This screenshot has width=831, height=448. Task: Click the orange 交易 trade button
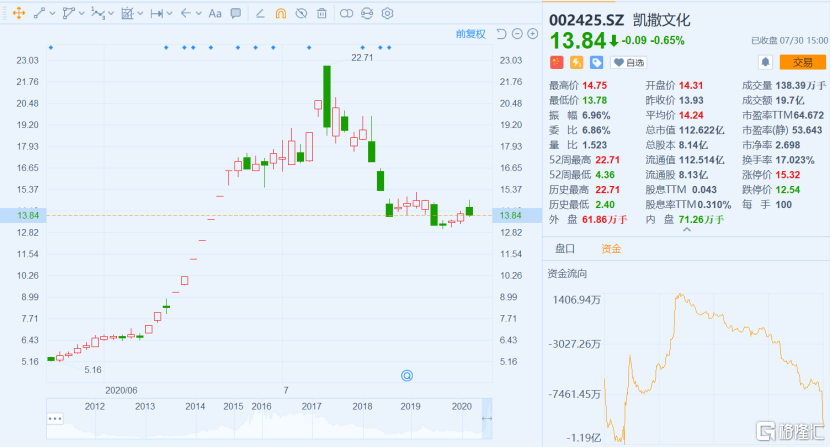pos(802,63)
